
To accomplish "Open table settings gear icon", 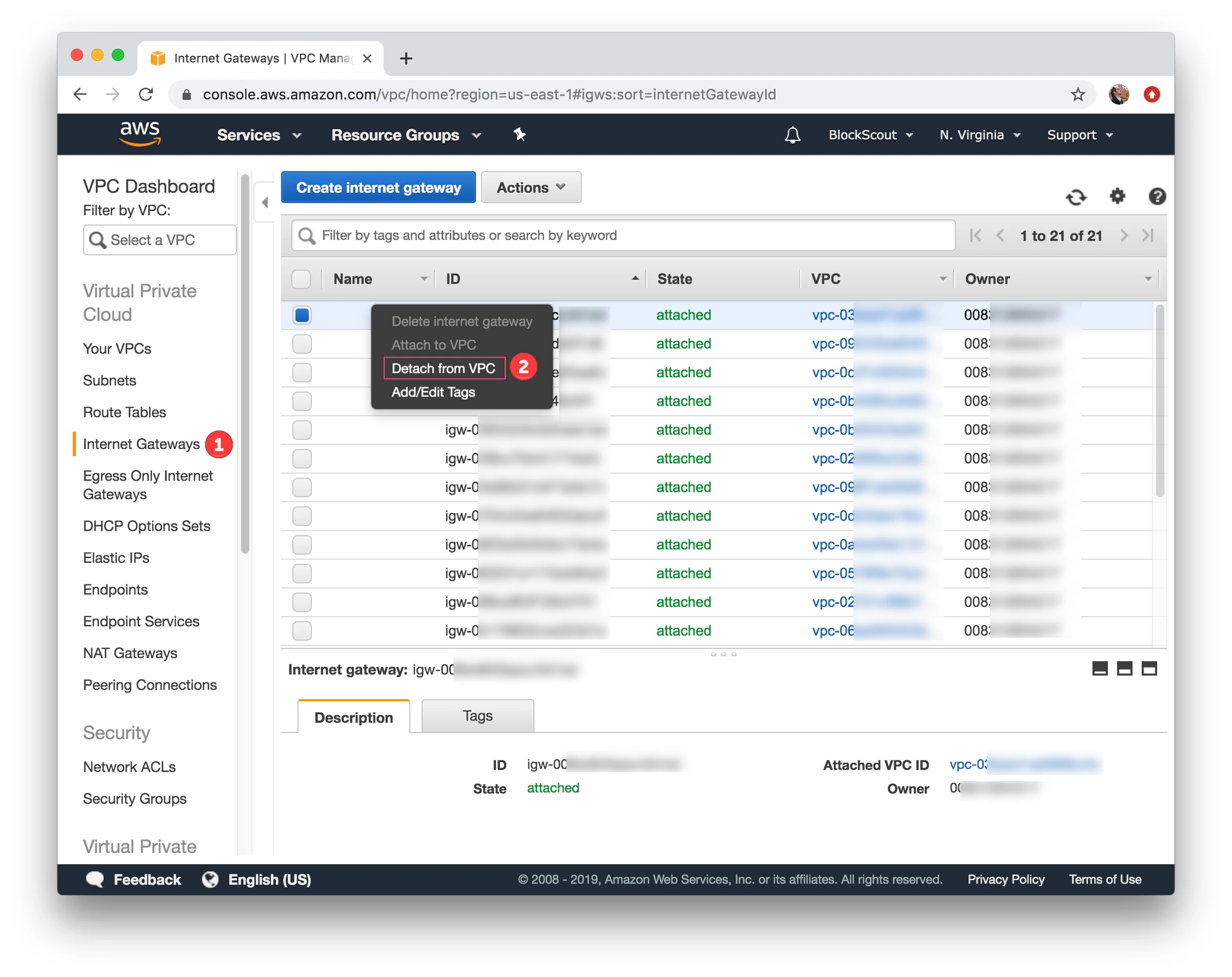I will click(1117, 197).
